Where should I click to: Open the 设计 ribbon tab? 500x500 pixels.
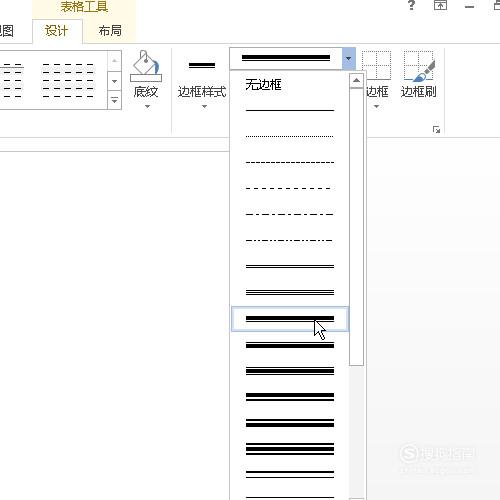pos(57,31)
